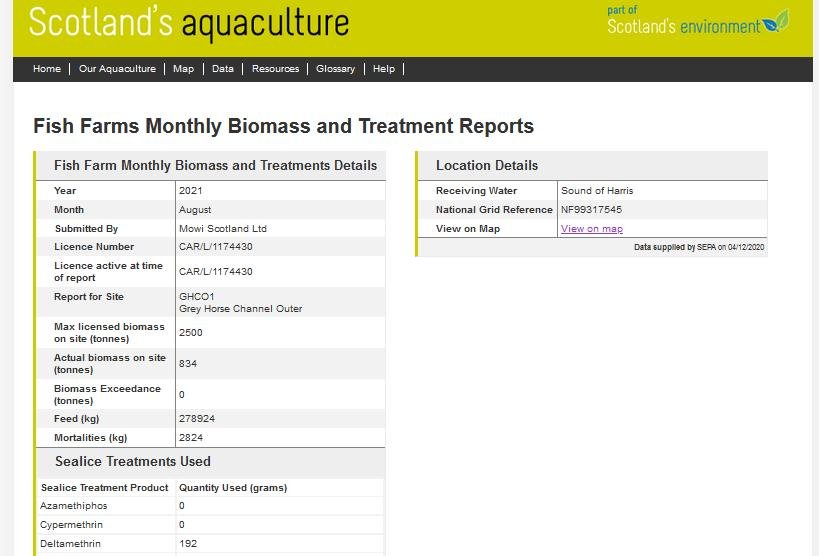819x556 pixels.
Task: Open the Home menu item
Action: (47, 69)
